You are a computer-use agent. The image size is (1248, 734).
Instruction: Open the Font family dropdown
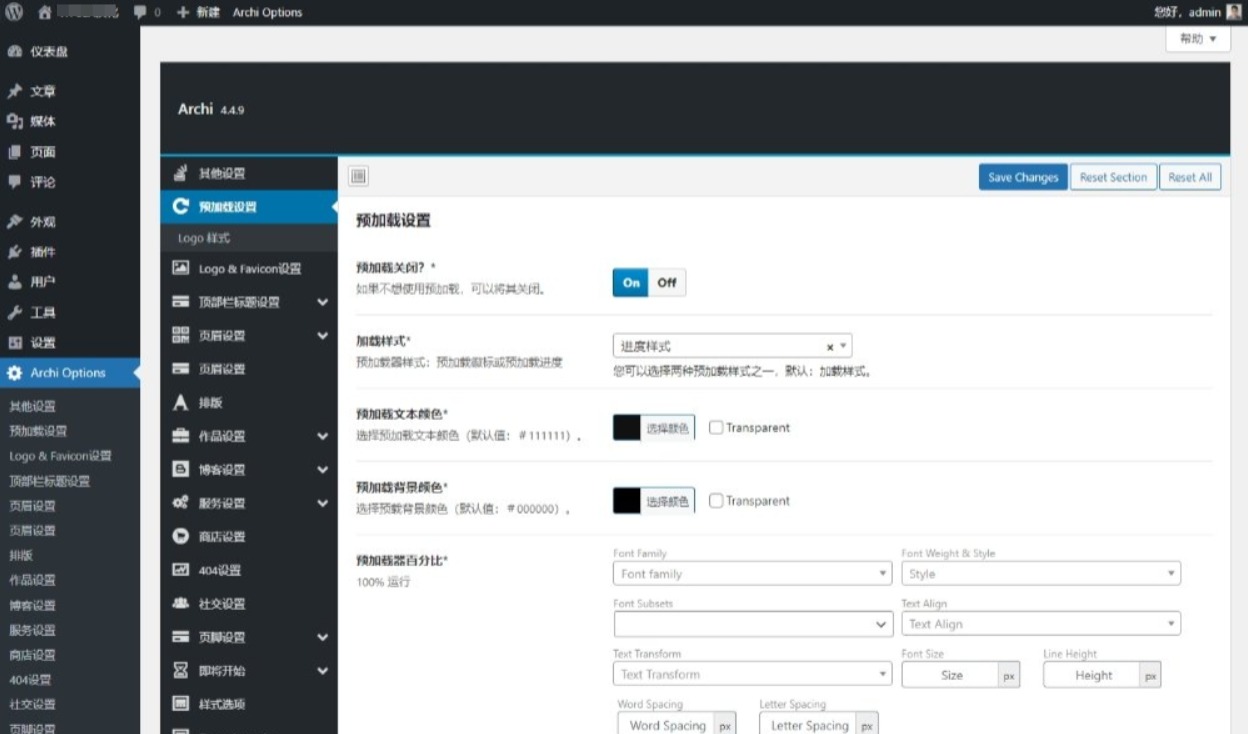click(x=752, y=574)
